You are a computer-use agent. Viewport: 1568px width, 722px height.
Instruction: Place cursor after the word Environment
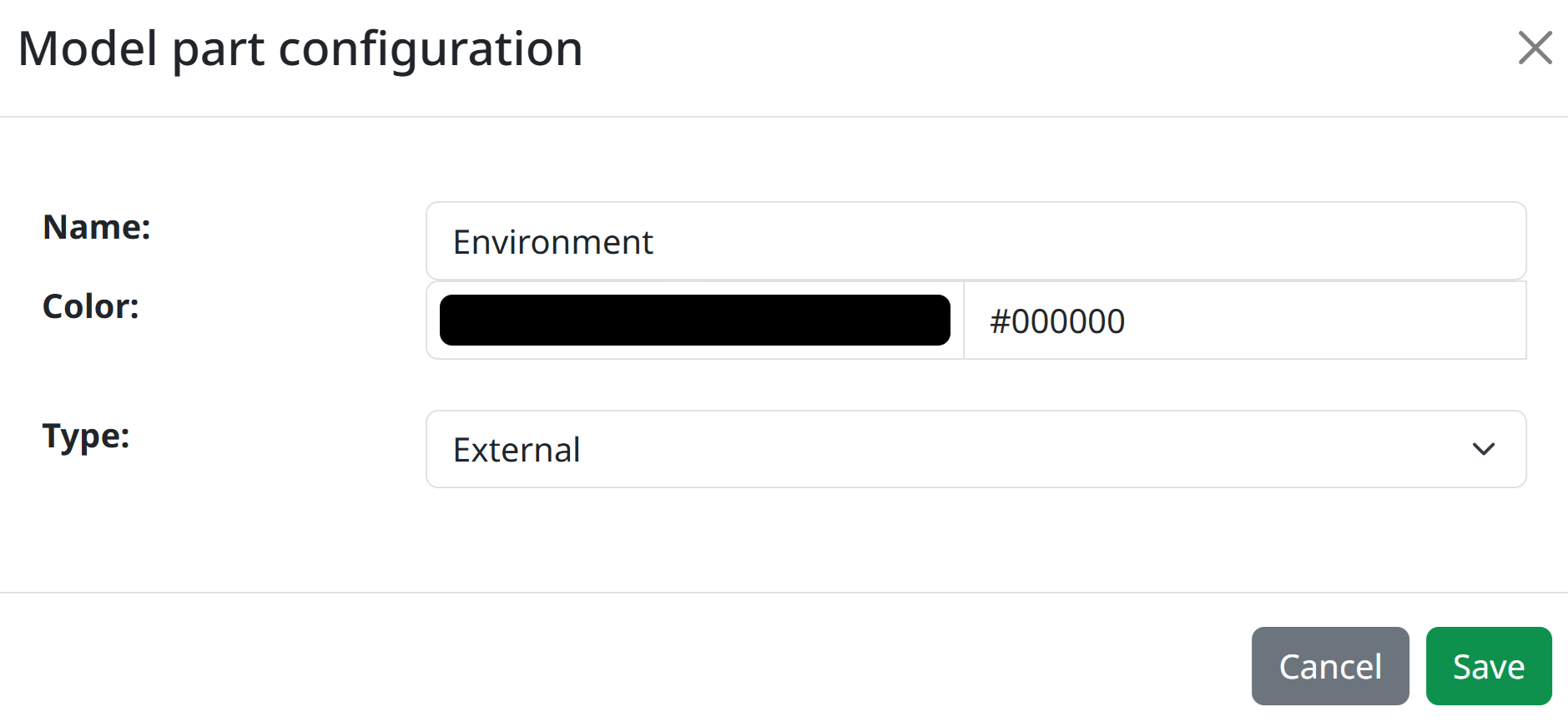pos(655,242)
